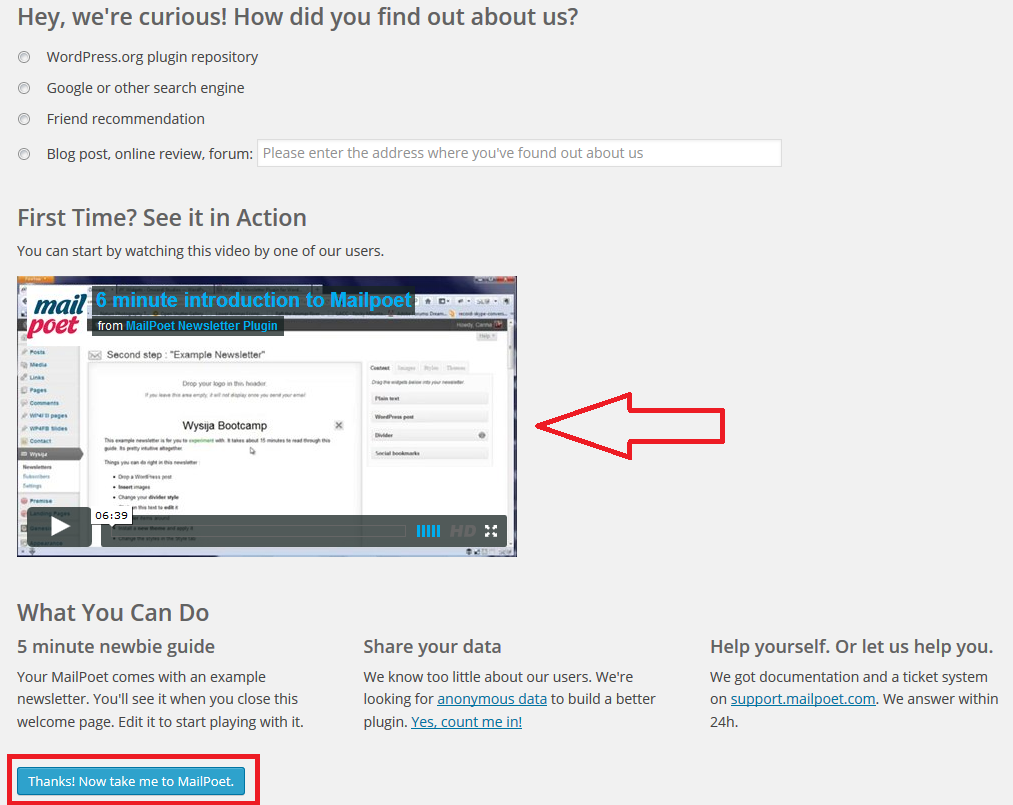Open the video in fullscreen mode
The image size is (1013, 805).
[x=491, y=531]
